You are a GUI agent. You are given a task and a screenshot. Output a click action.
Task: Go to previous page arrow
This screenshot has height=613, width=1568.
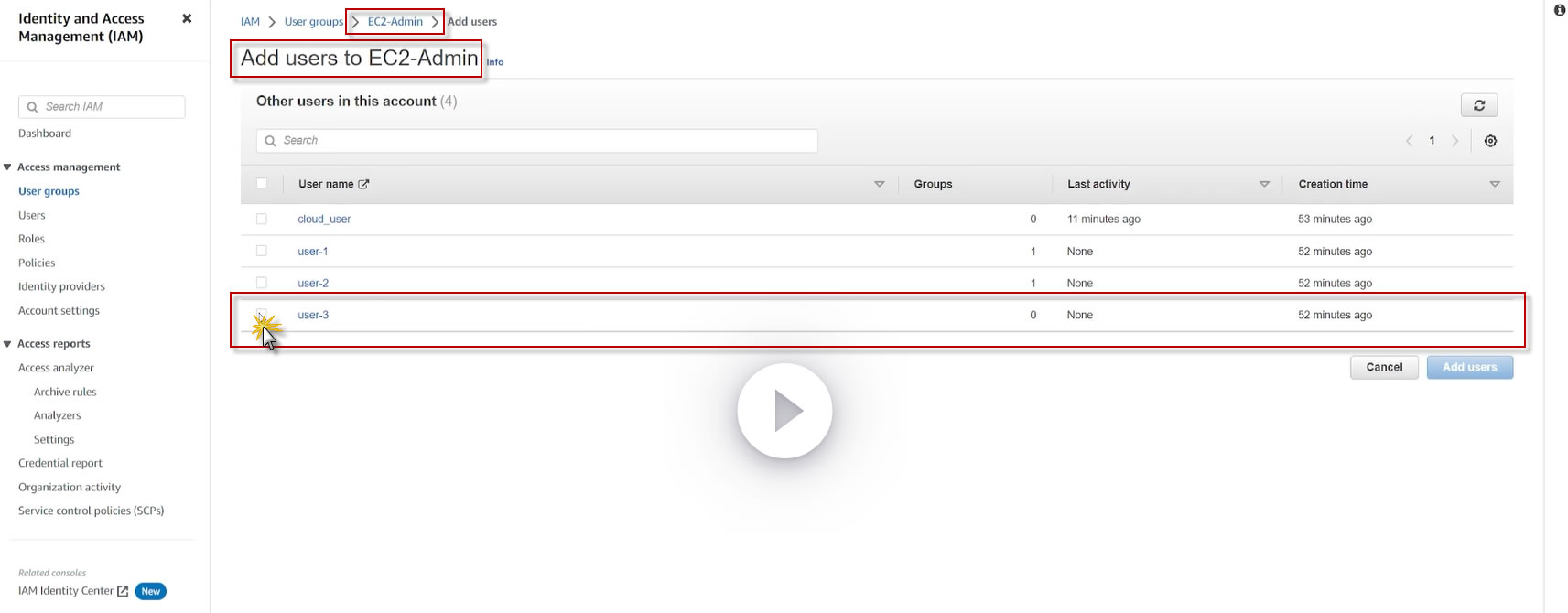(x=1410, y=141)
